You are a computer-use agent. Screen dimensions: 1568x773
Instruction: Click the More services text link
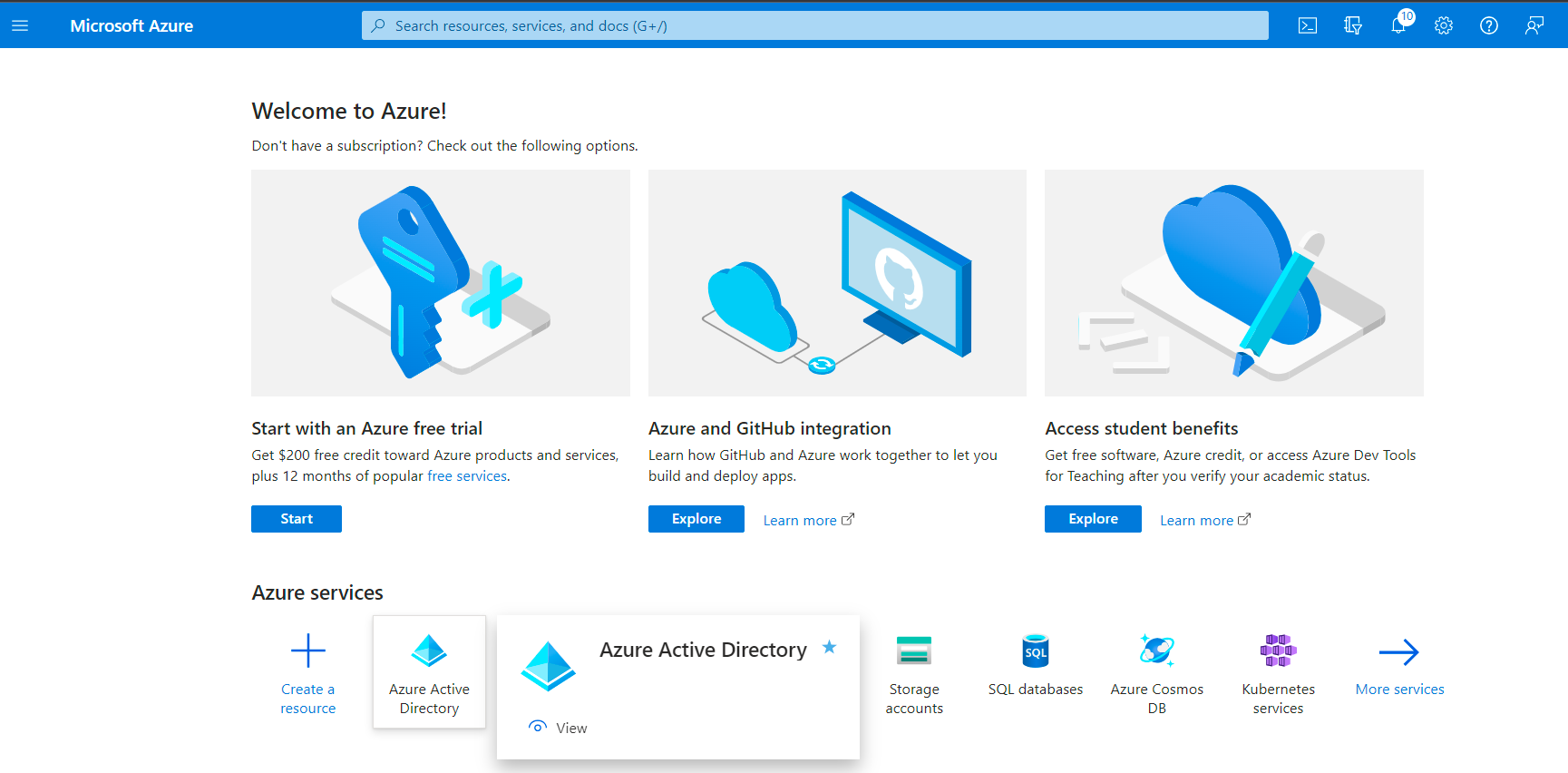click(x=1399, y=690)
